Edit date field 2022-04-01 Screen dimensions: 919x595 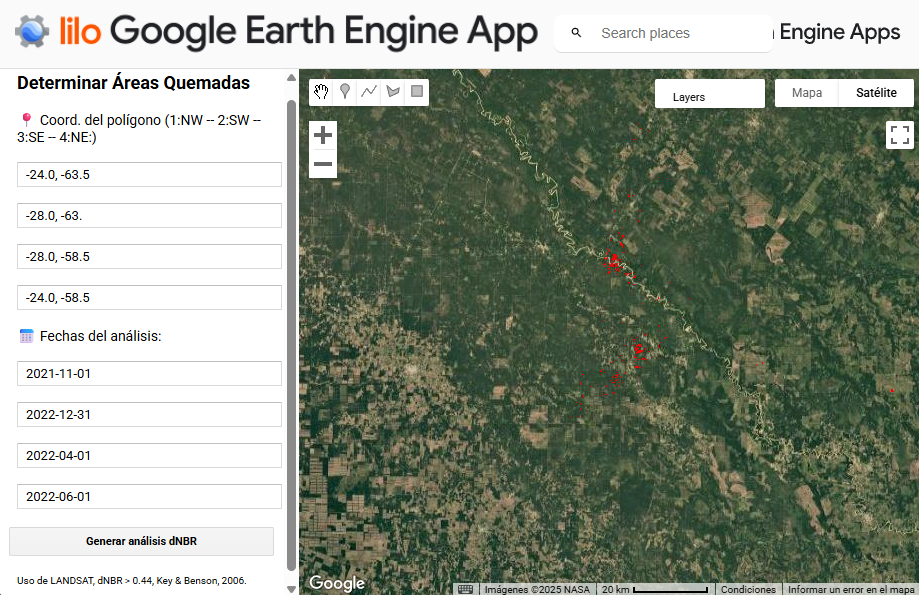click(x=149, y=455)
